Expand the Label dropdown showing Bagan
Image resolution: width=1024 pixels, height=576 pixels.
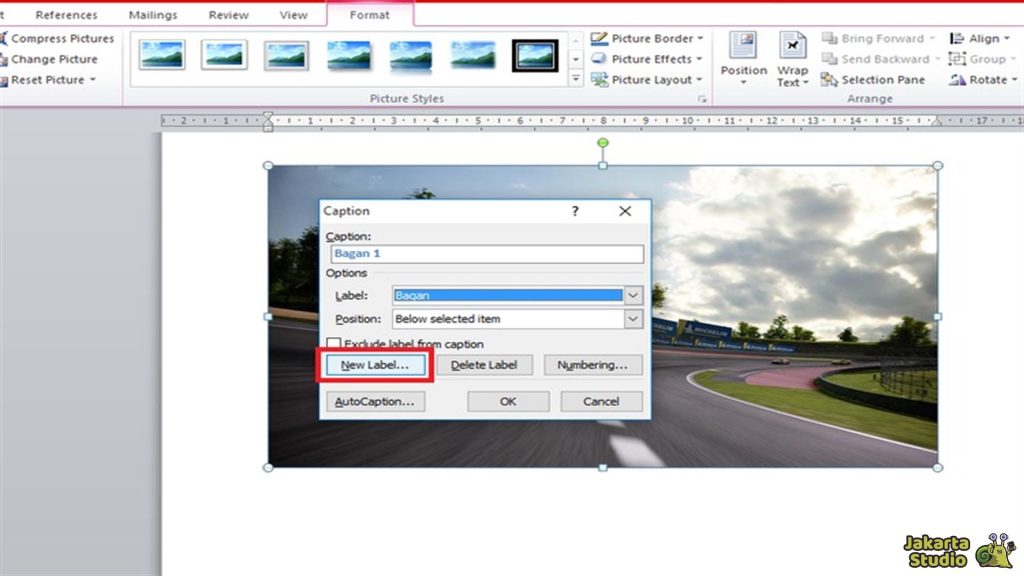tap(633, 295)
